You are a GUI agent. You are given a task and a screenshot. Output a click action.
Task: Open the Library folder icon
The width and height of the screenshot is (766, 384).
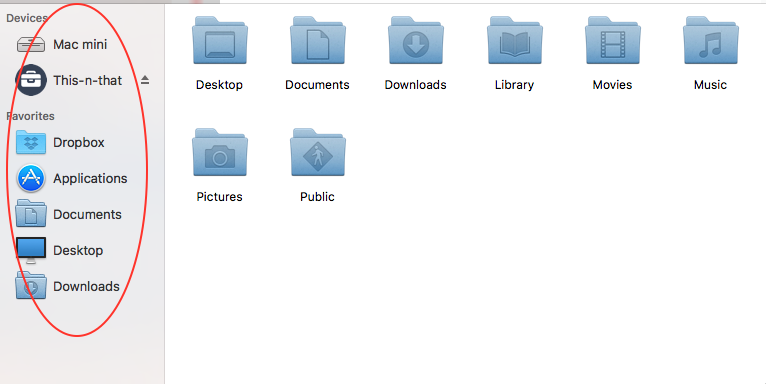[514, 41]
